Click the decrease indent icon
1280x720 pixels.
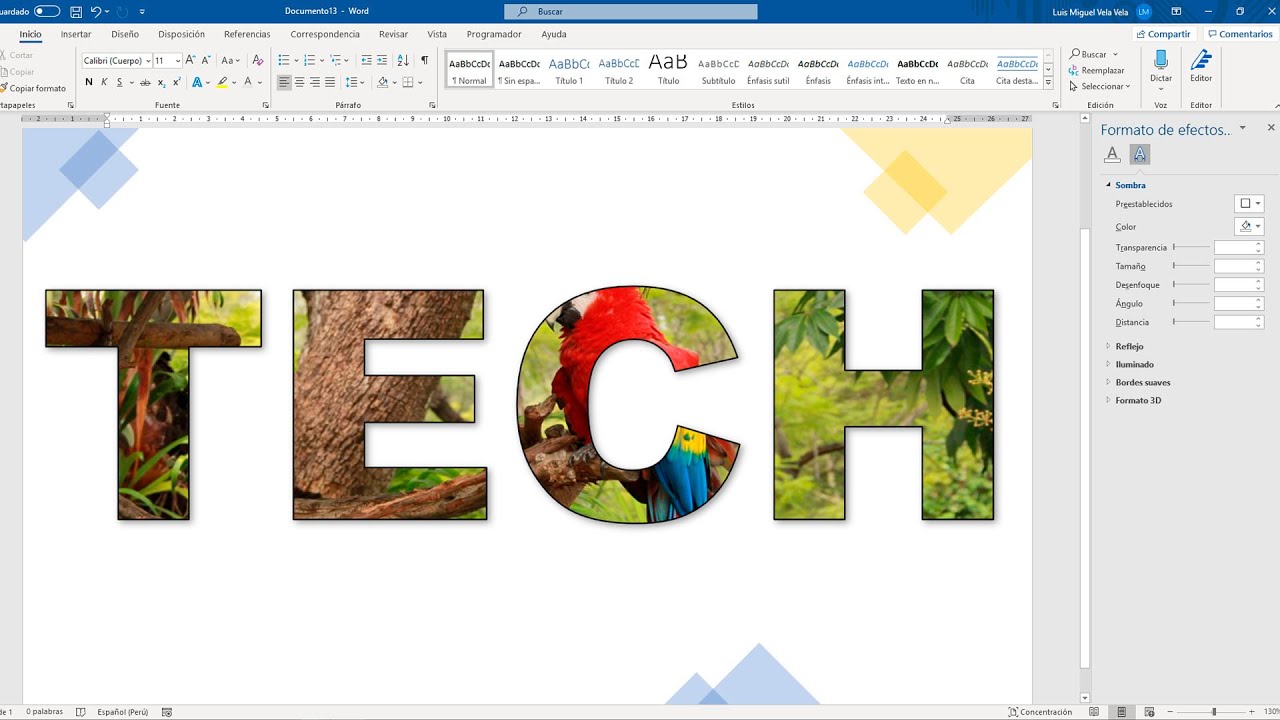(x=366, y=61)
